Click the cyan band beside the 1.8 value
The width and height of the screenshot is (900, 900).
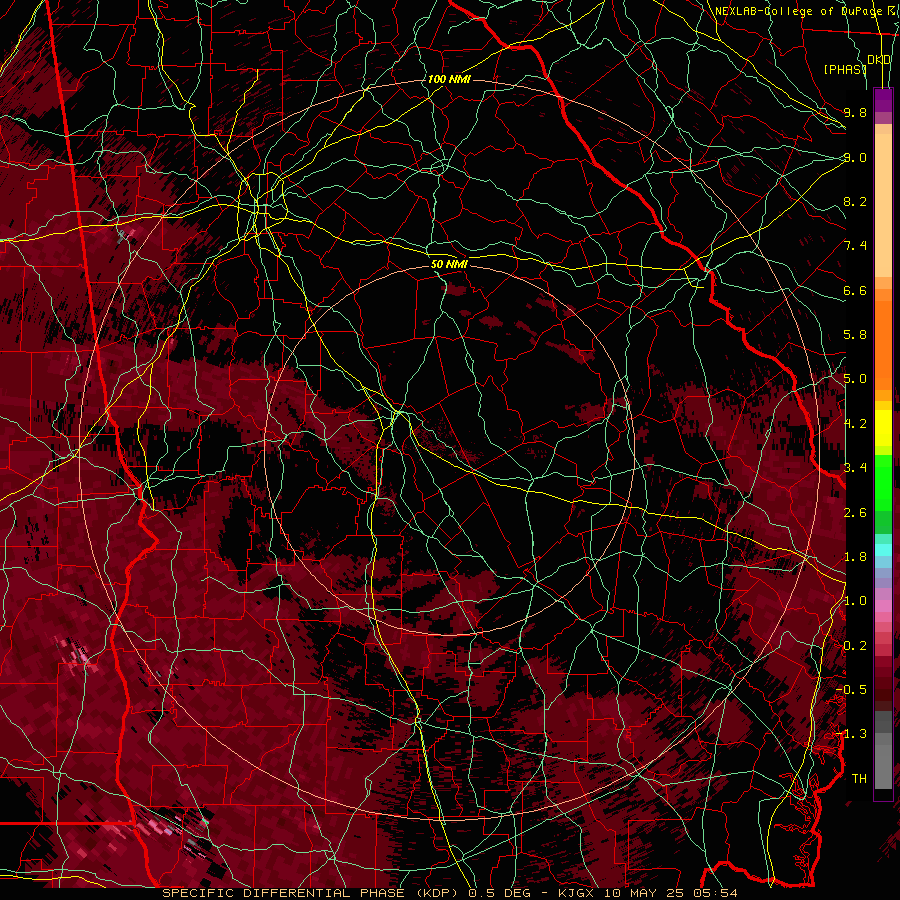(883, 550)
